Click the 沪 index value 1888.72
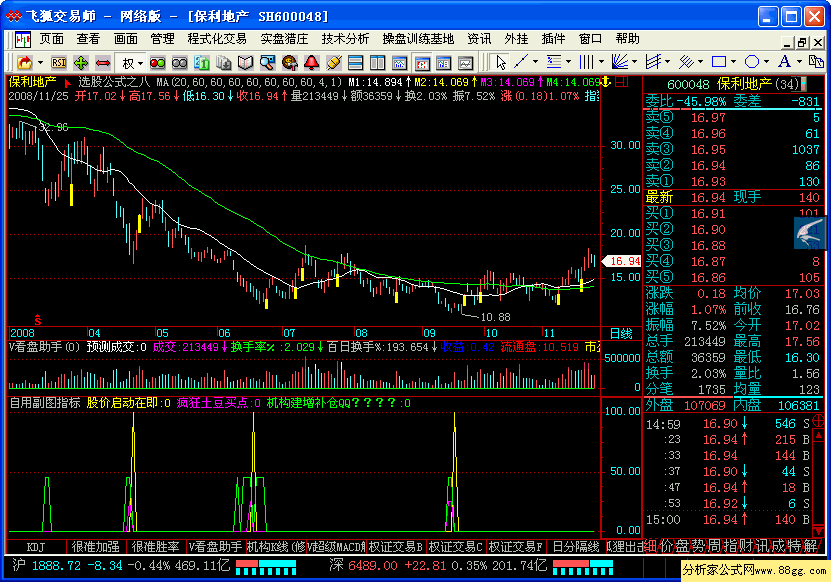The width and height of the screenshot is (831, 582). pos(56,566)
